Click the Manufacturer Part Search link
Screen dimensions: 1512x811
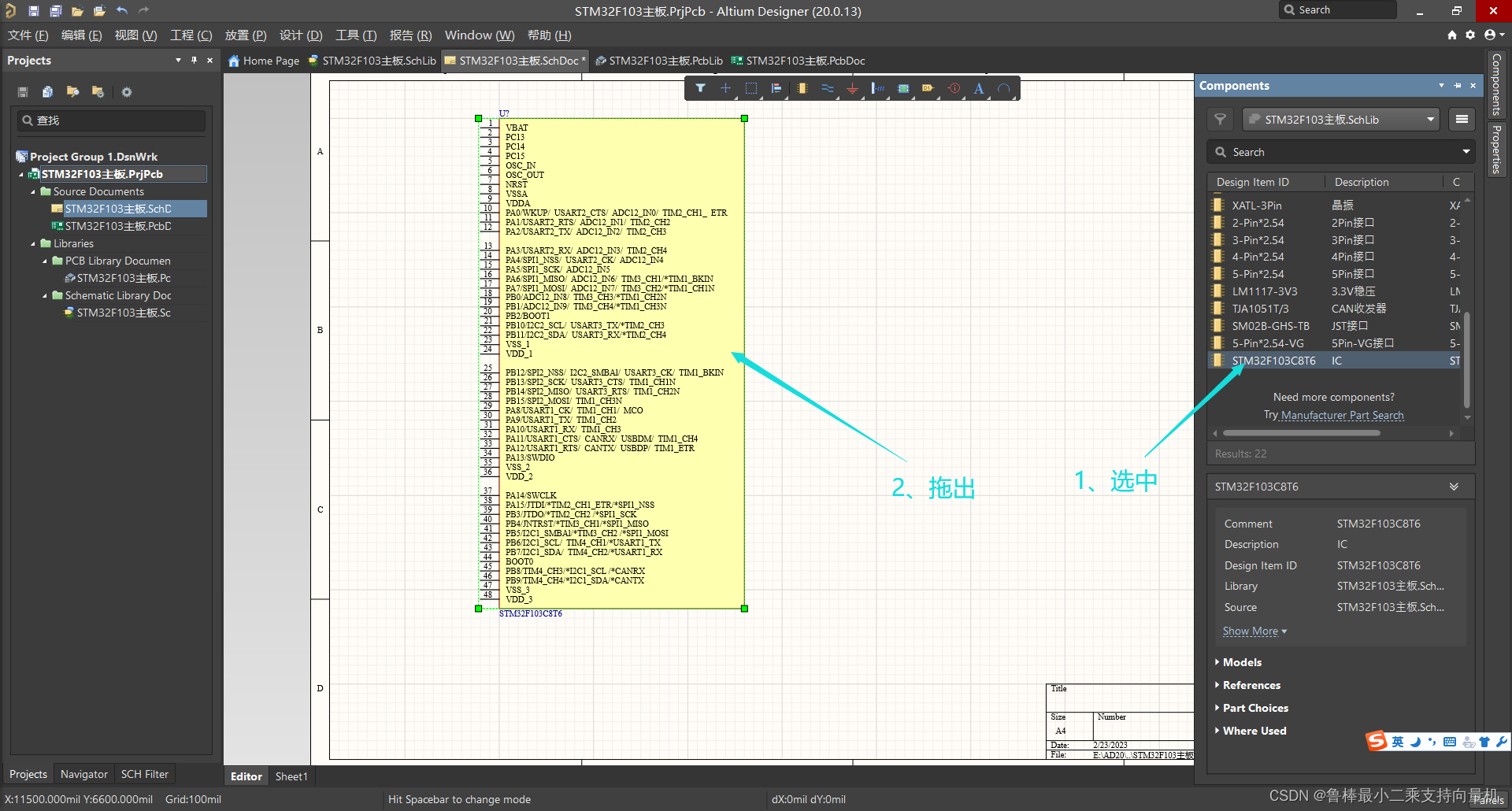(1342, 415)
